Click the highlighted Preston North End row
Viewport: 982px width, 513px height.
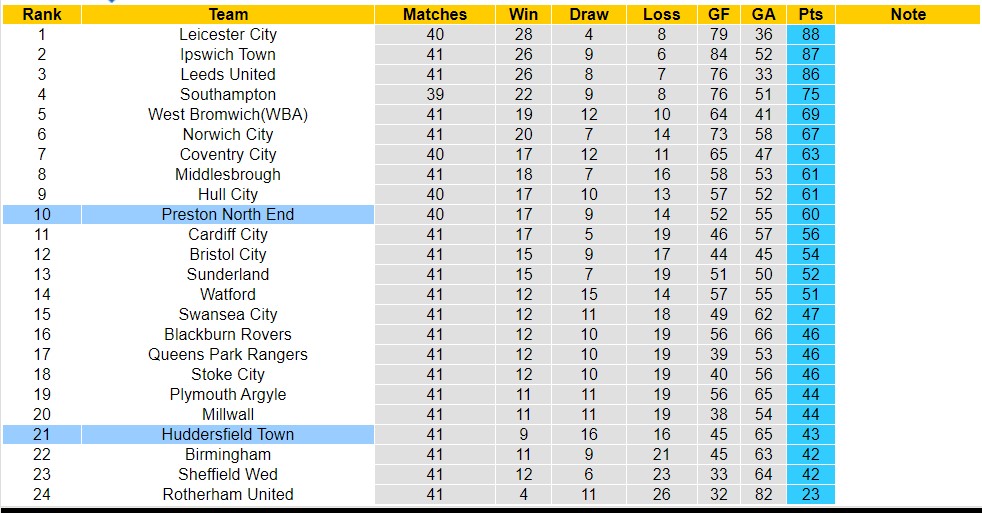point(228,214)
